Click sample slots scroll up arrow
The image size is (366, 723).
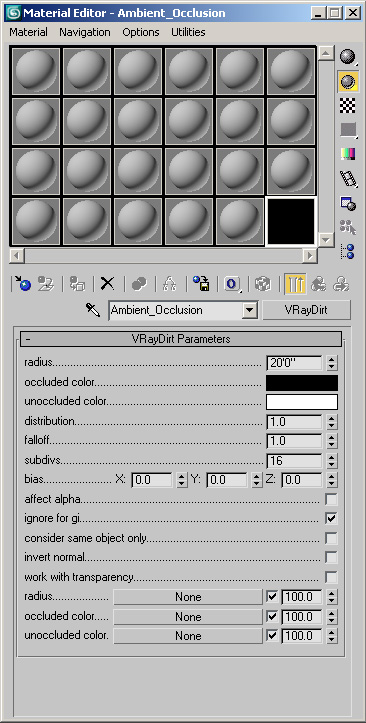tap(326, 53)
